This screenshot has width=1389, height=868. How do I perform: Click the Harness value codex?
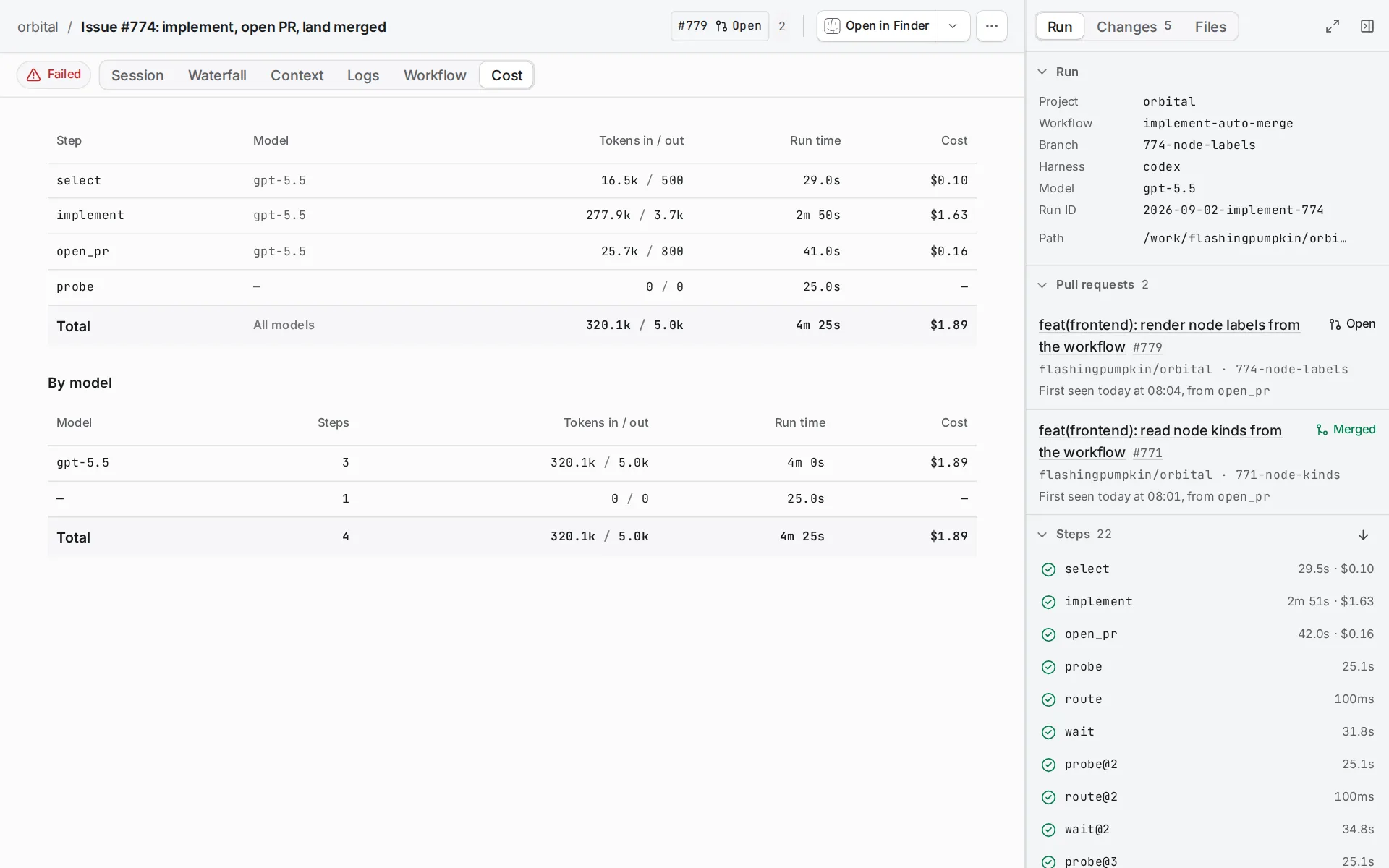click(1161, 167)
